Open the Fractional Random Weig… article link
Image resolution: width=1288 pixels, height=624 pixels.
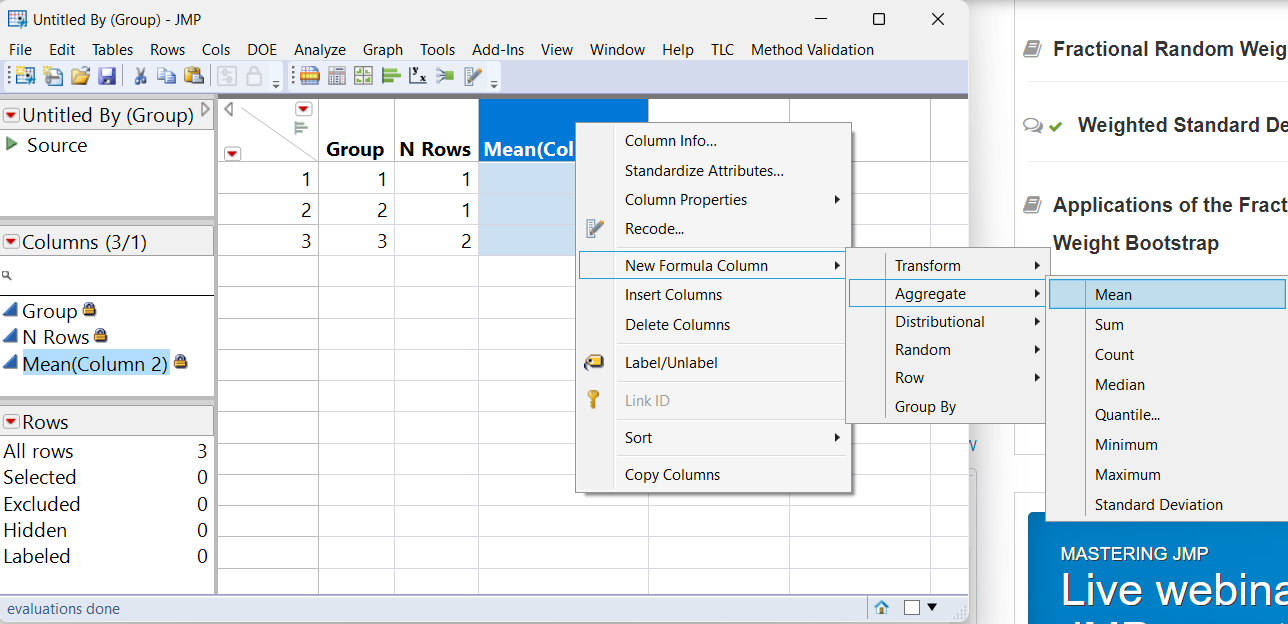(1170, 49)
